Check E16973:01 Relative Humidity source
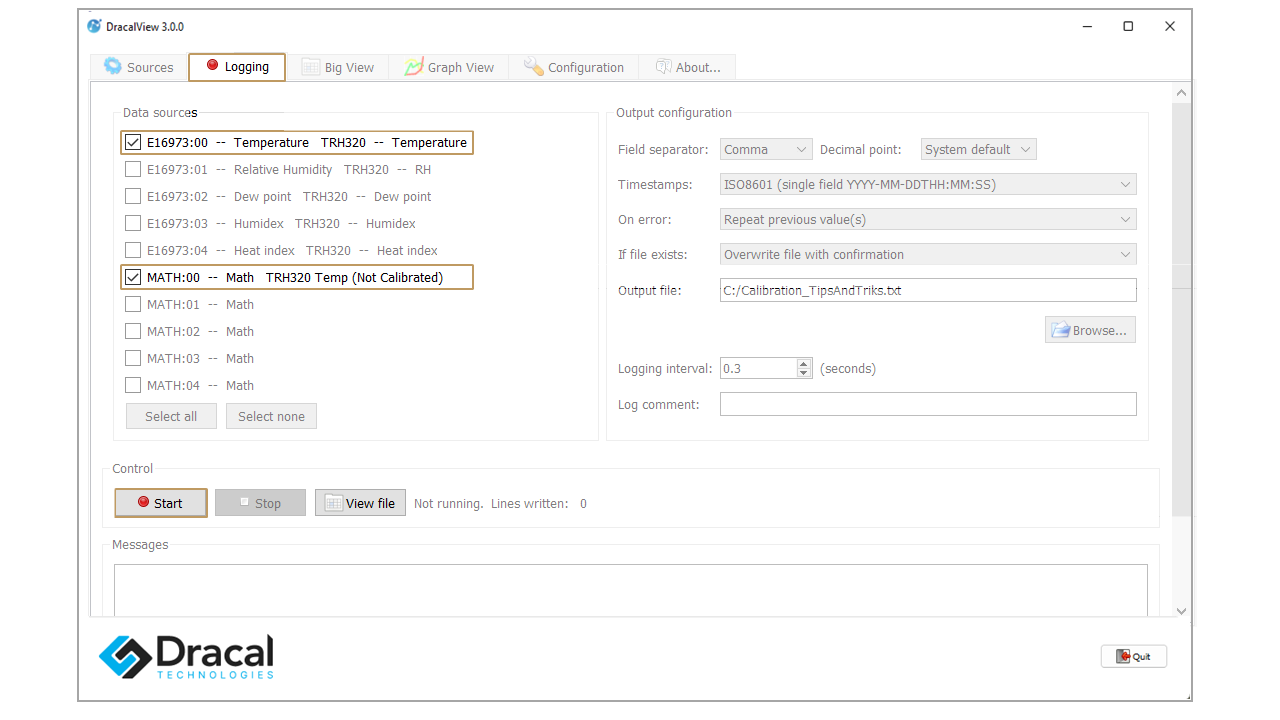1280x720 pixels. (133, 169)
